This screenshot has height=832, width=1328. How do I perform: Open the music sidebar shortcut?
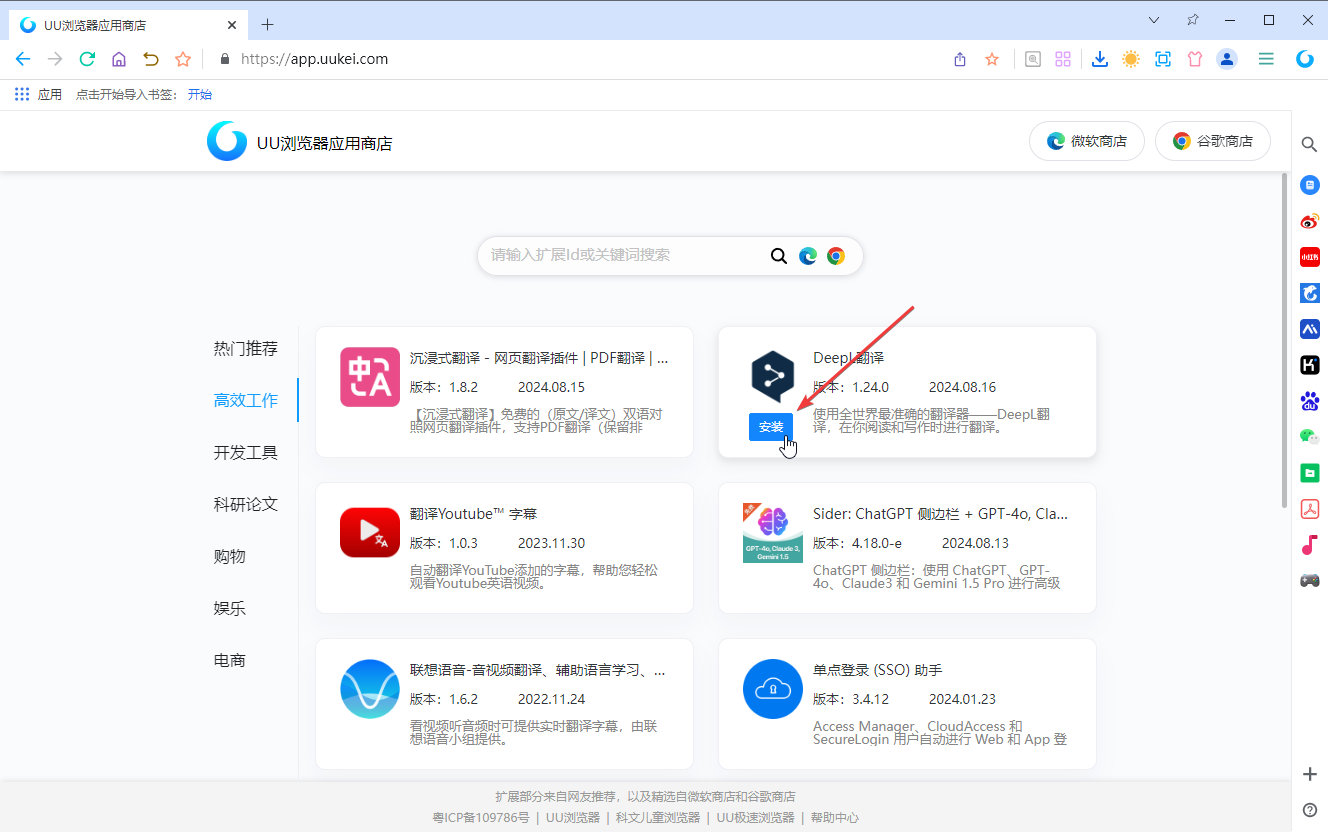click(1309, 545)
